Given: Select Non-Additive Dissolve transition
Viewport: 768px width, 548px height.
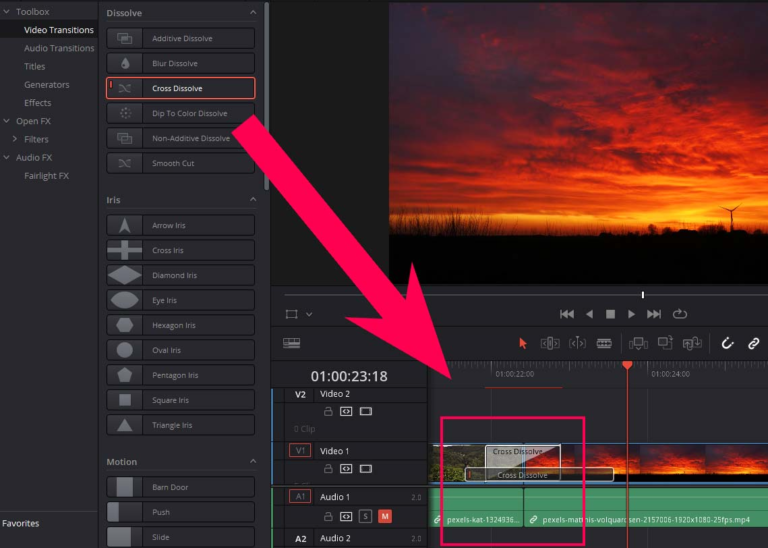Looking at the screenshot, I should click(x=180, y=138).
